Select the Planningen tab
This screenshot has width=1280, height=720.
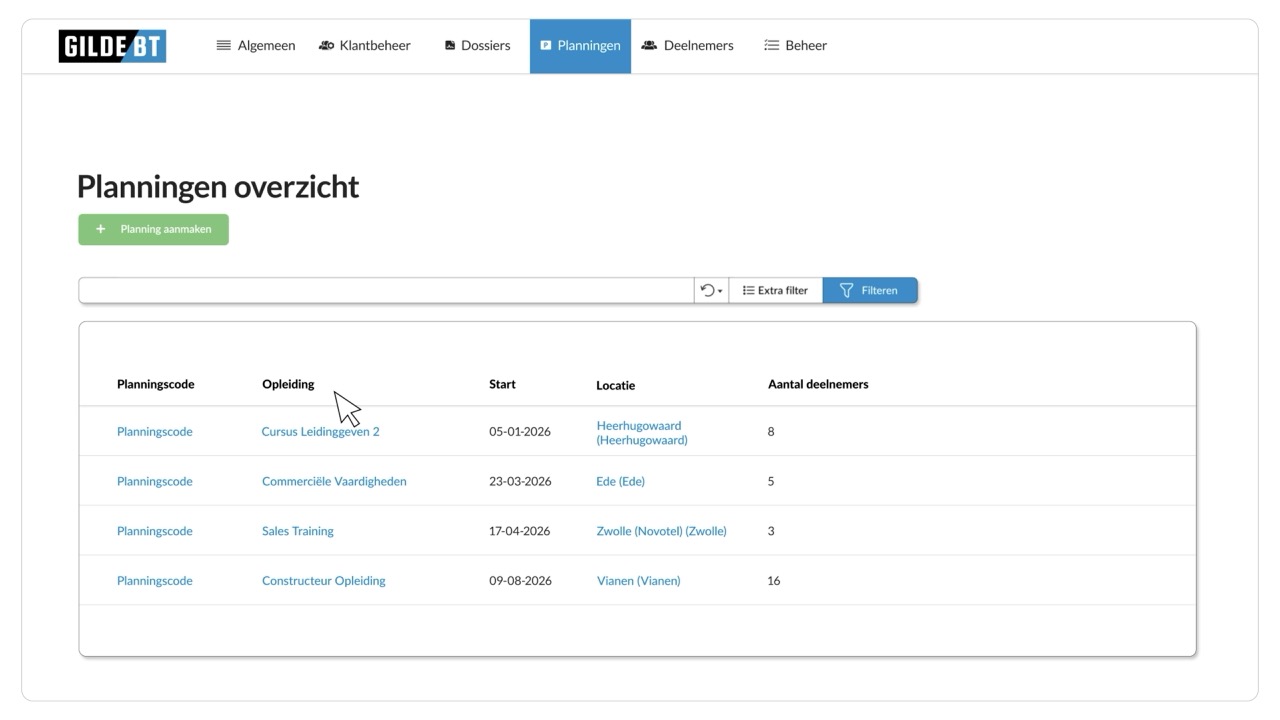tap(580, 46)
